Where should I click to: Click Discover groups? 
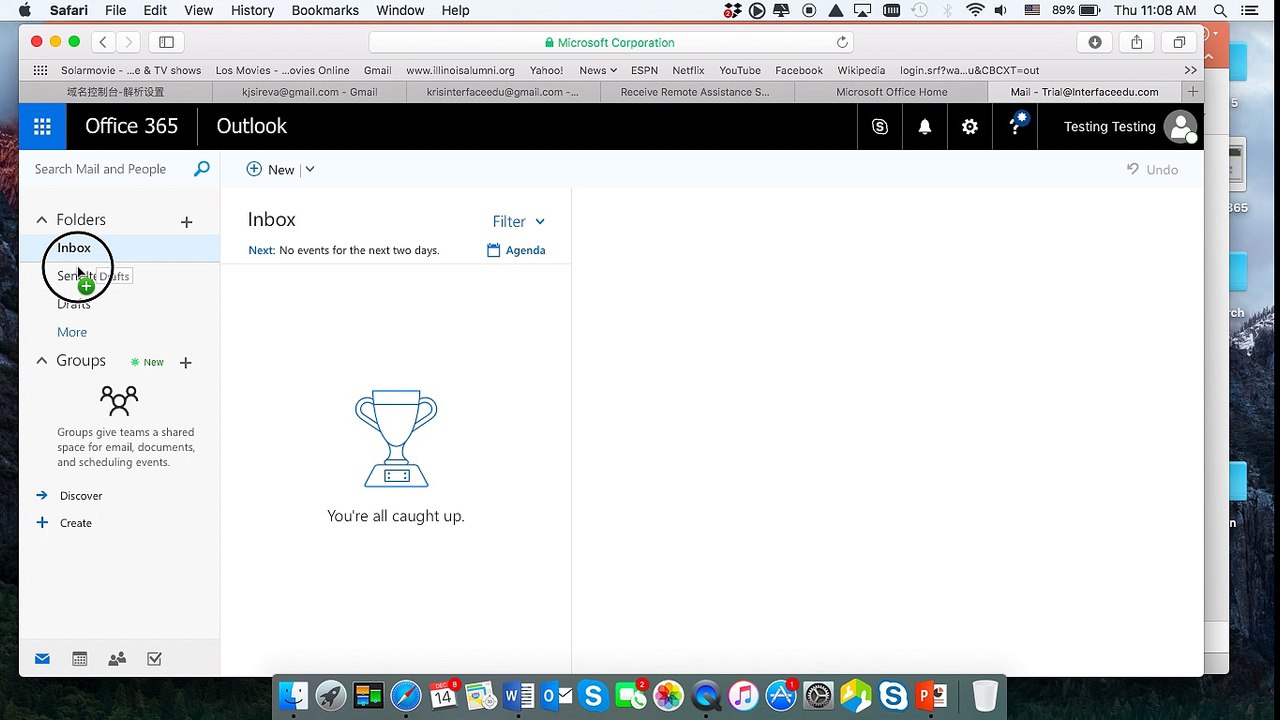tap(81, 496)
